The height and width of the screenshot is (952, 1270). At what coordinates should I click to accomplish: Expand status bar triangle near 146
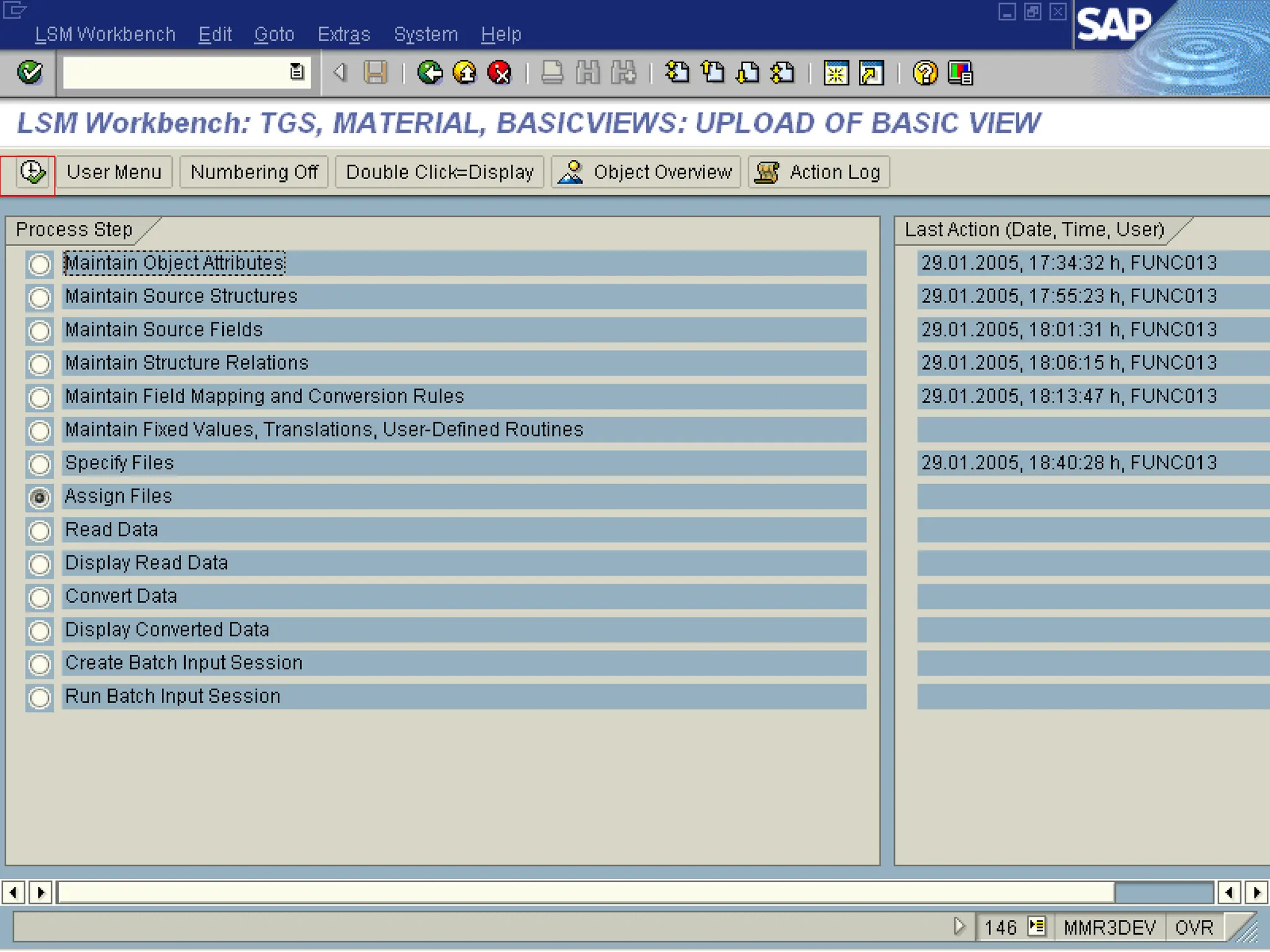click(959, 927)
